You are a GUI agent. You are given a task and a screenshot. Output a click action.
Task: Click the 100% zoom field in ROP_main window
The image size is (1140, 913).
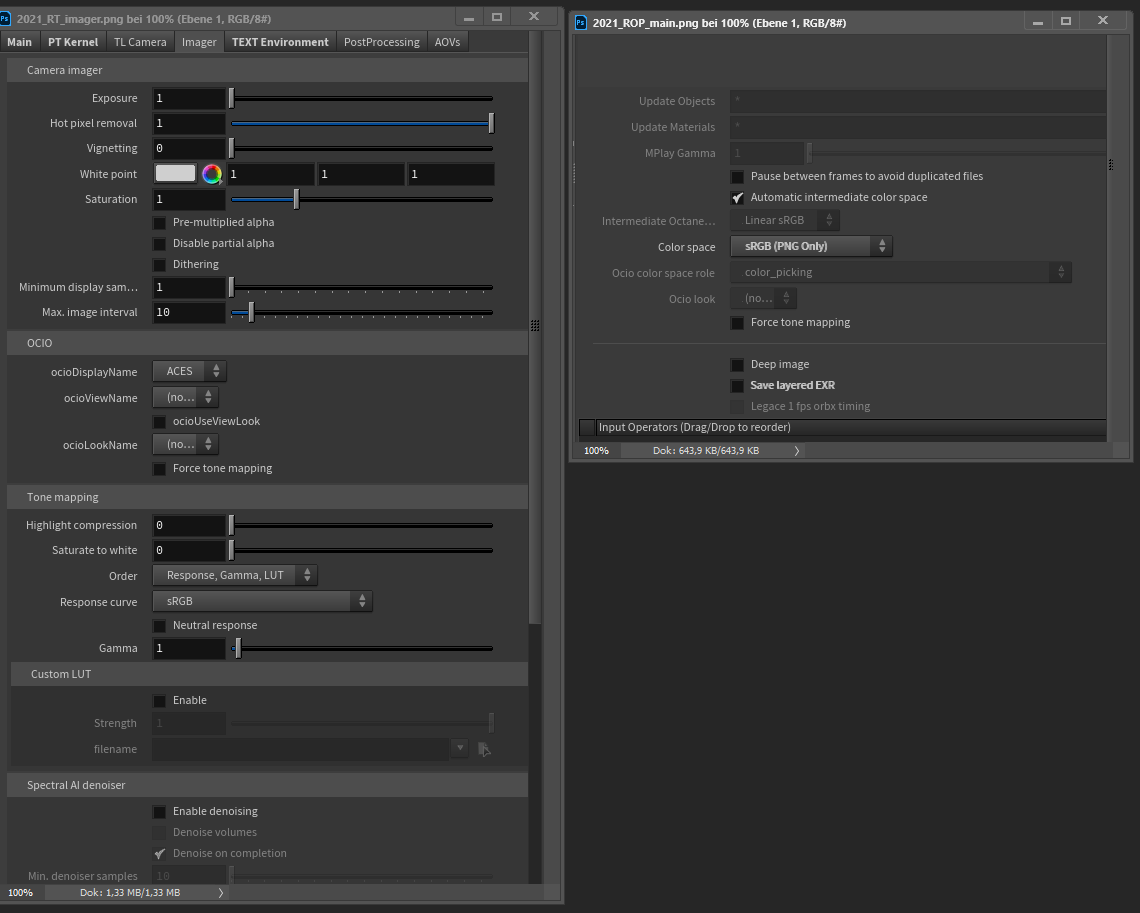pyautogui.click(x=596, y=451)
